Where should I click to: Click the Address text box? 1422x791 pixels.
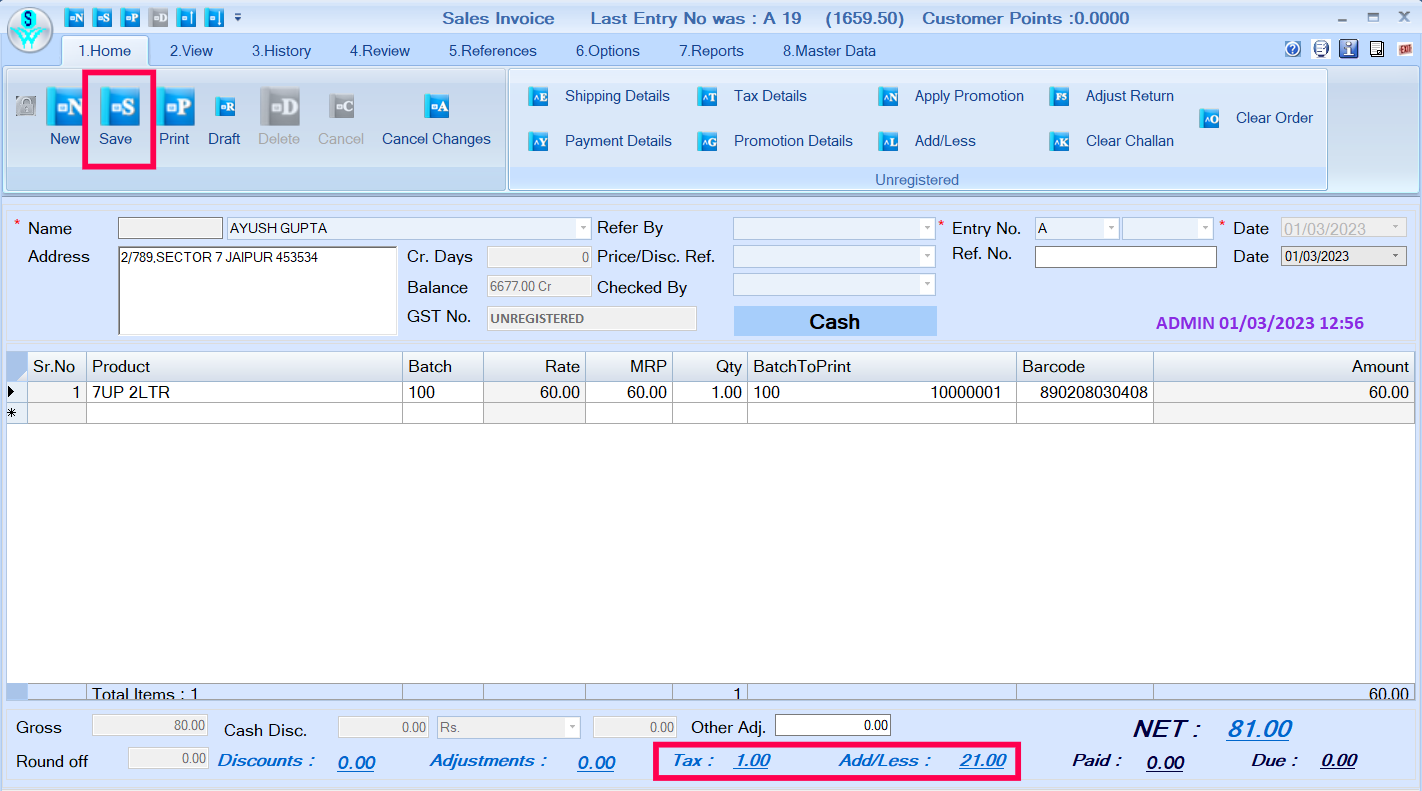pyautogui.click(x=258, y=290)
